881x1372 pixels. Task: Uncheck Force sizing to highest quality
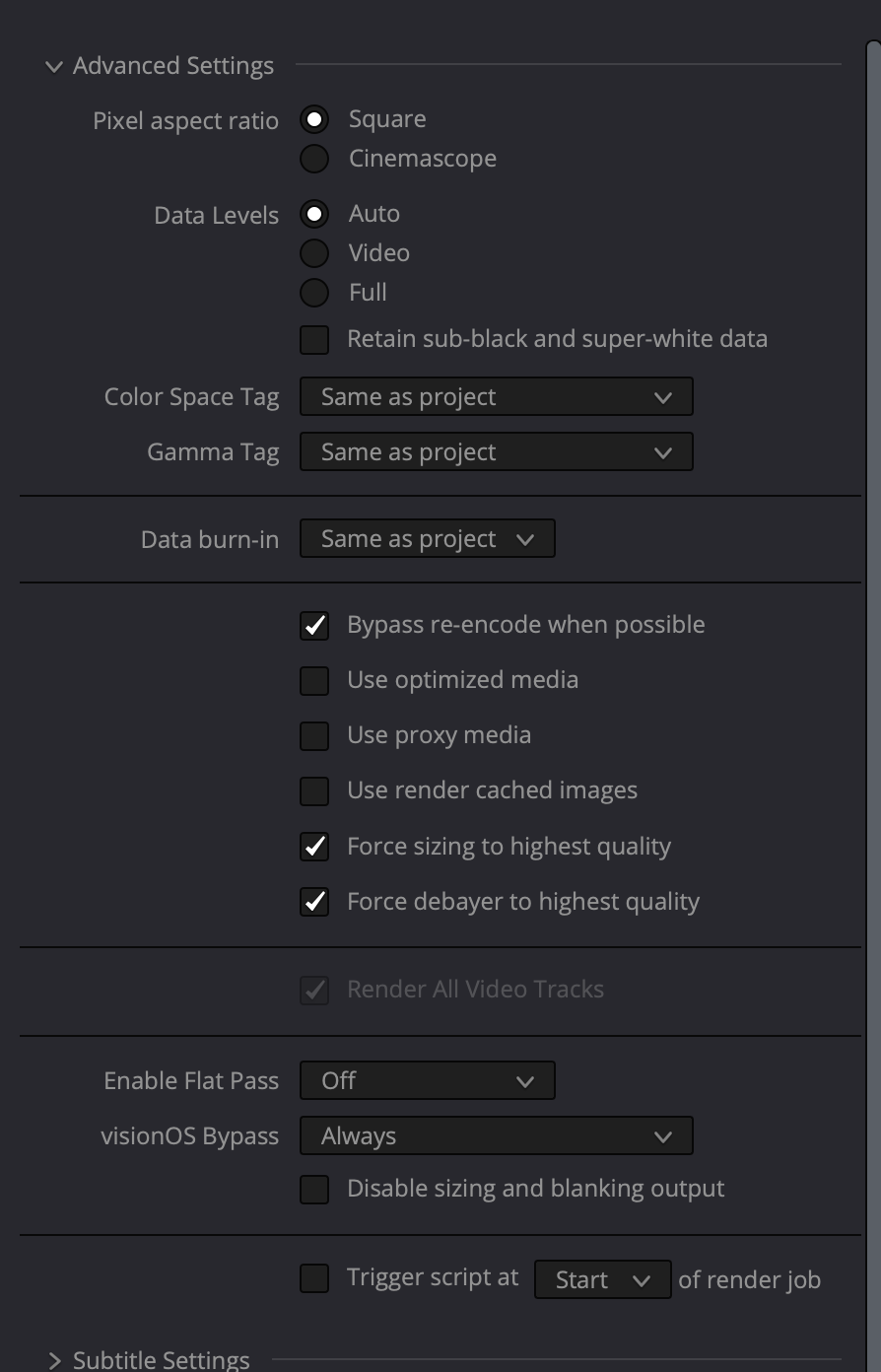pyautogui.click(x=314, y=847)
